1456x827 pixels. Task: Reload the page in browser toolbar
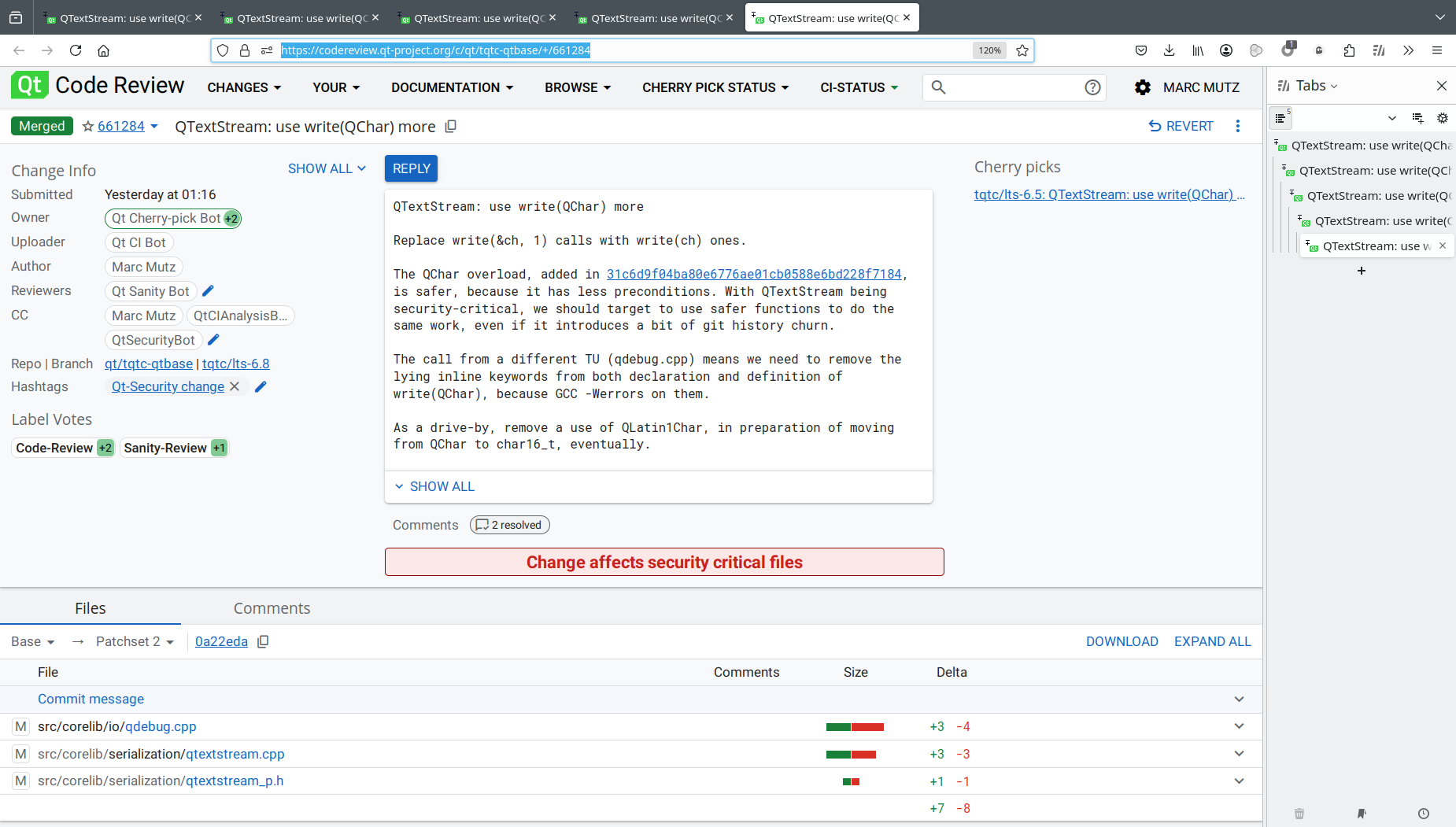(76, 50)
